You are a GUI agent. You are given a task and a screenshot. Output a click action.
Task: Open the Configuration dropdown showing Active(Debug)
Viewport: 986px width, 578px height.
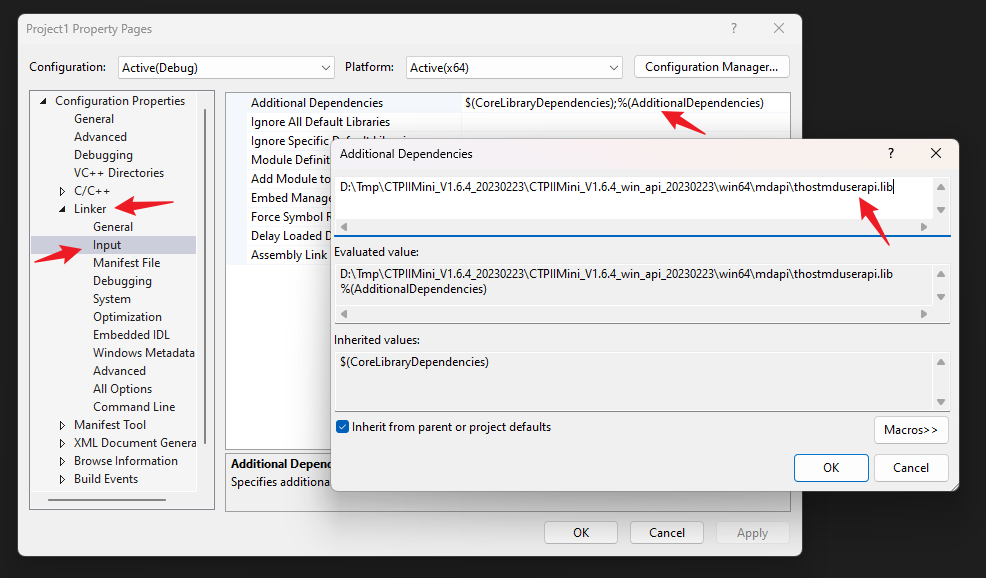[x=226, y=67]
